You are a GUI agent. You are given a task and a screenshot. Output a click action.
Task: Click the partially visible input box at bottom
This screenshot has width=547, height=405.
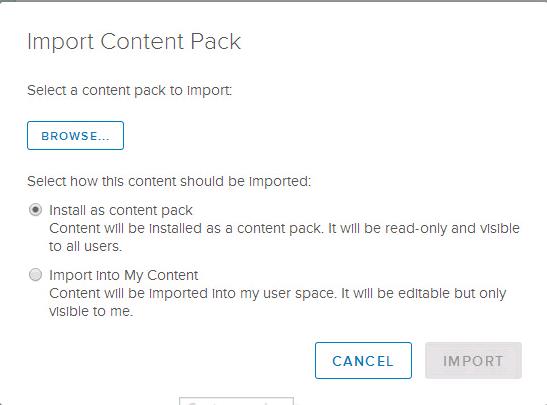pos(237,401)
